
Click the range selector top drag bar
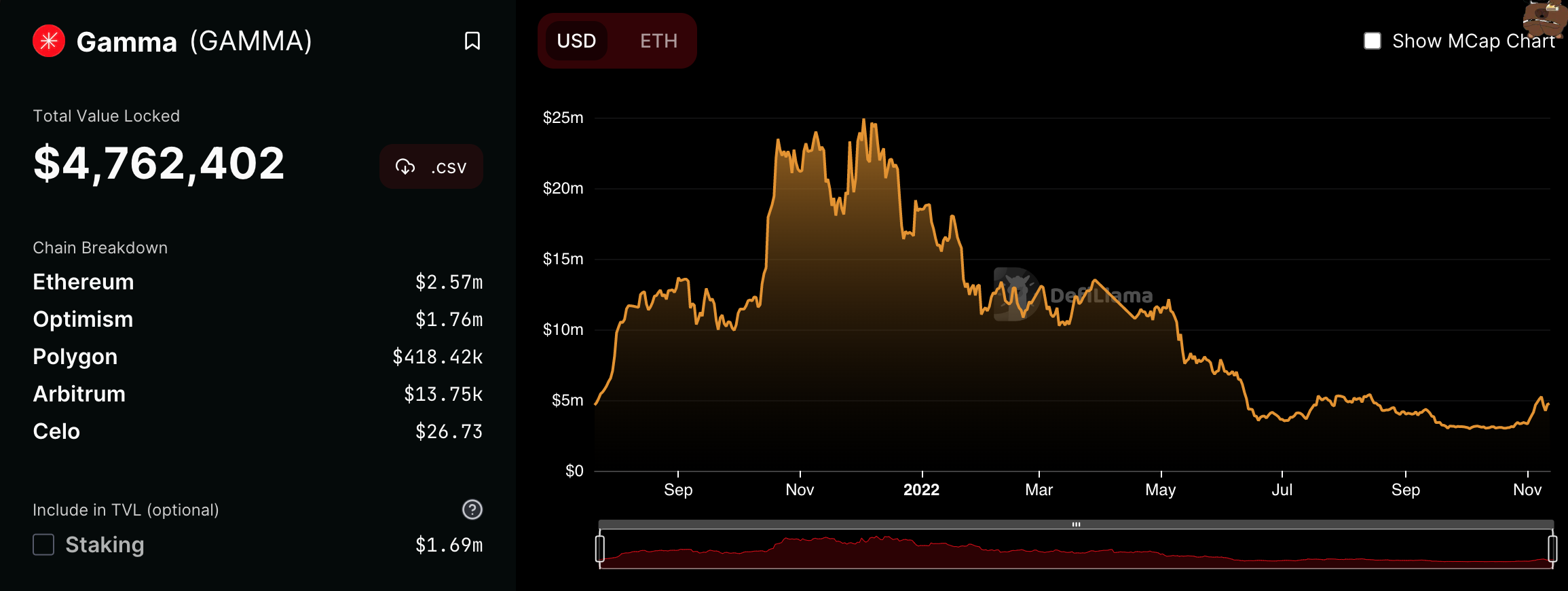pos(1076,524)
